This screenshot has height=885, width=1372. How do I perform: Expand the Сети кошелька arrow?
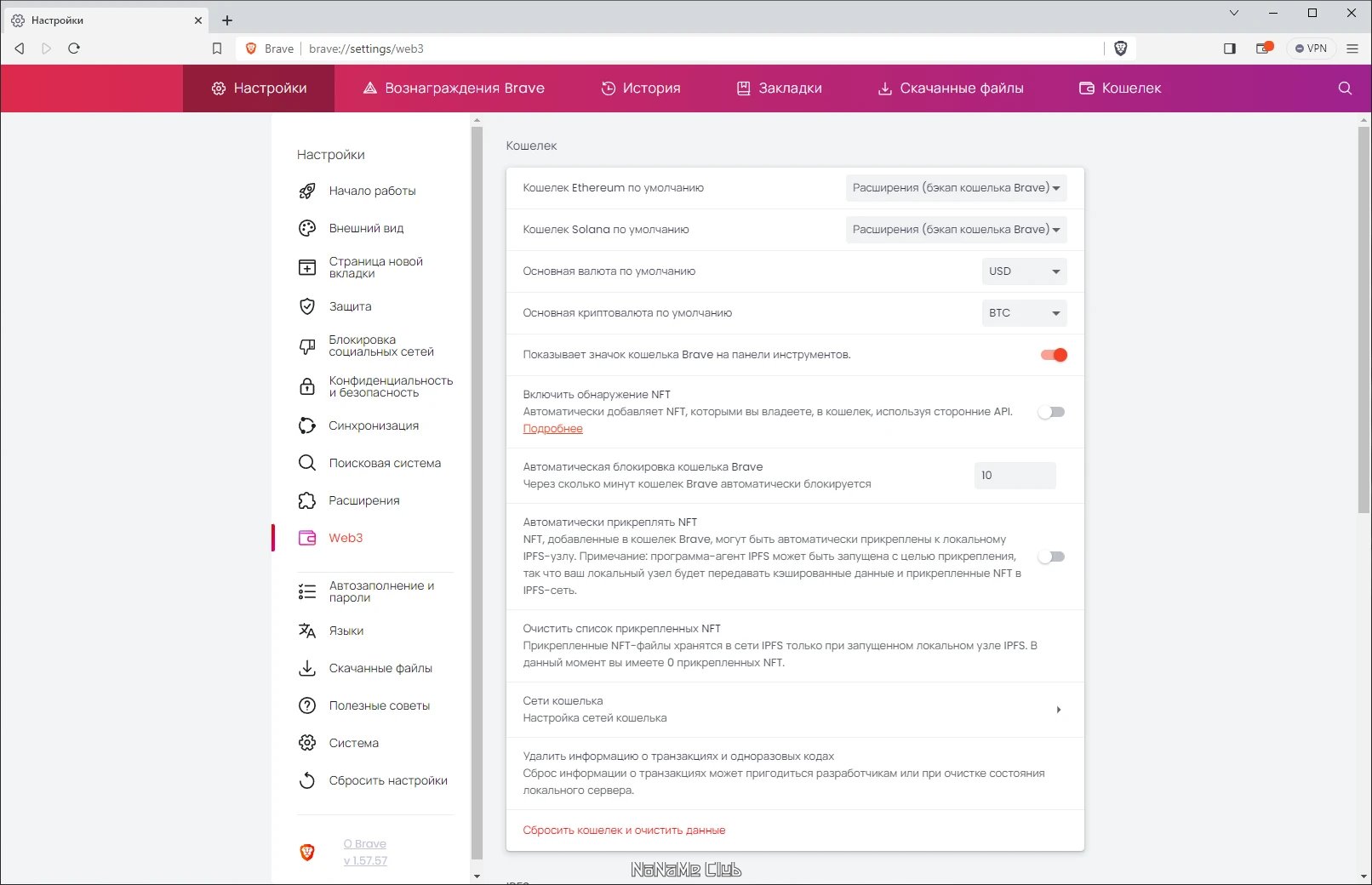[x=1058, y=710]
